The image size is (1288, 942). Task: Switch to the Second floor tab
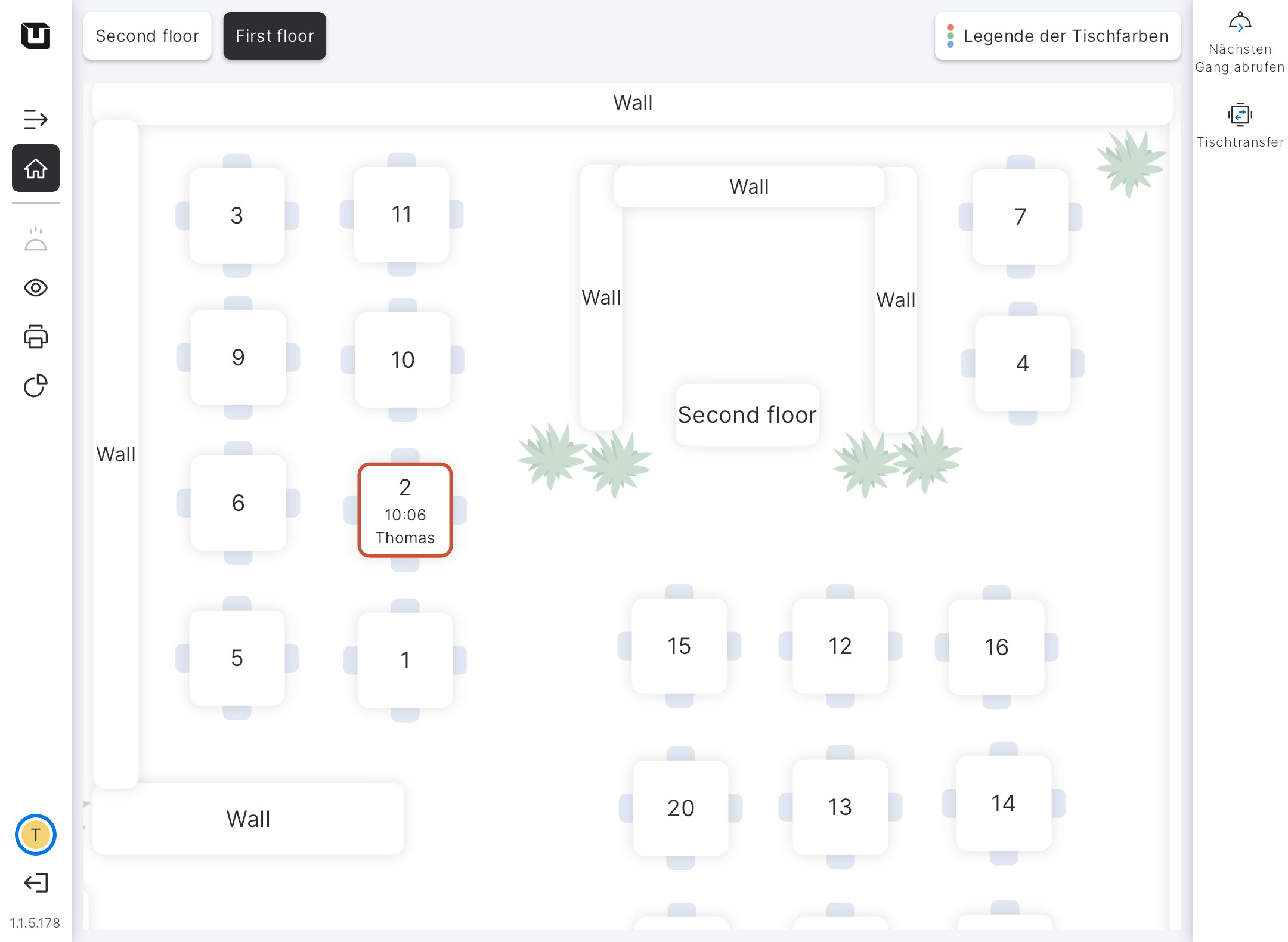[x=147, y=36]
